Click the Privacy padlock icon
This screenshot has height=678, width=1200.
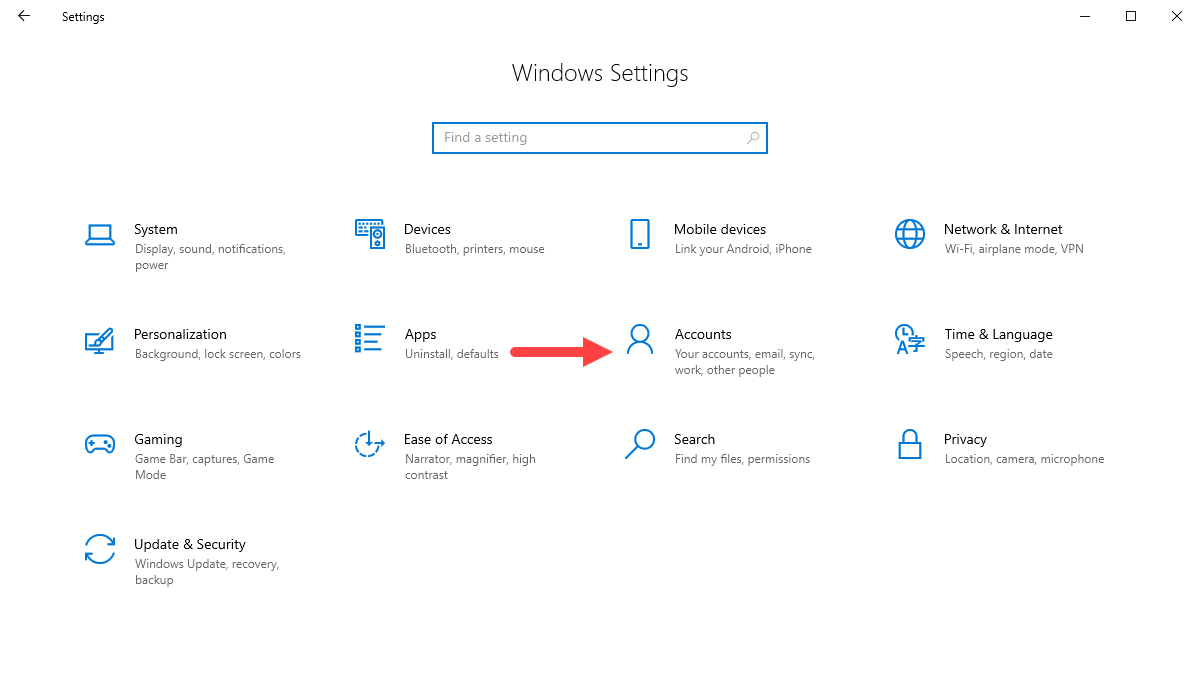click(910, 444)
